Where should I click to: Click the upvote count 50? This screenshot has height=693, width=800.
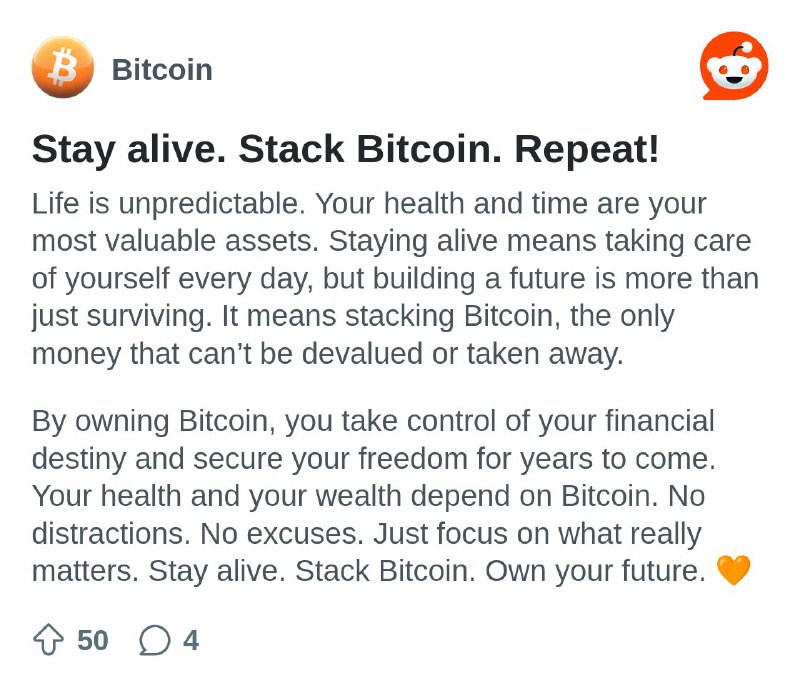[93, 640]
